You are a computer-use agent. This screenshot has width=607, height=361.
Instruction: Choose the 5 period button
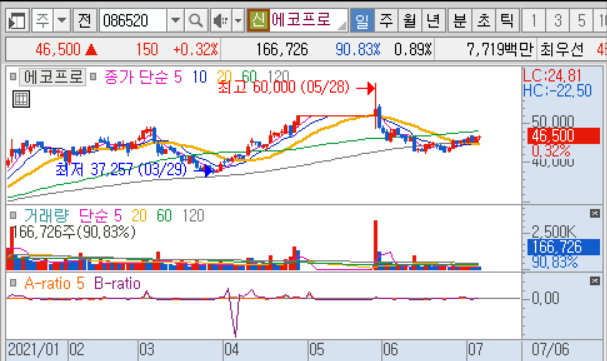click(581, 20)
